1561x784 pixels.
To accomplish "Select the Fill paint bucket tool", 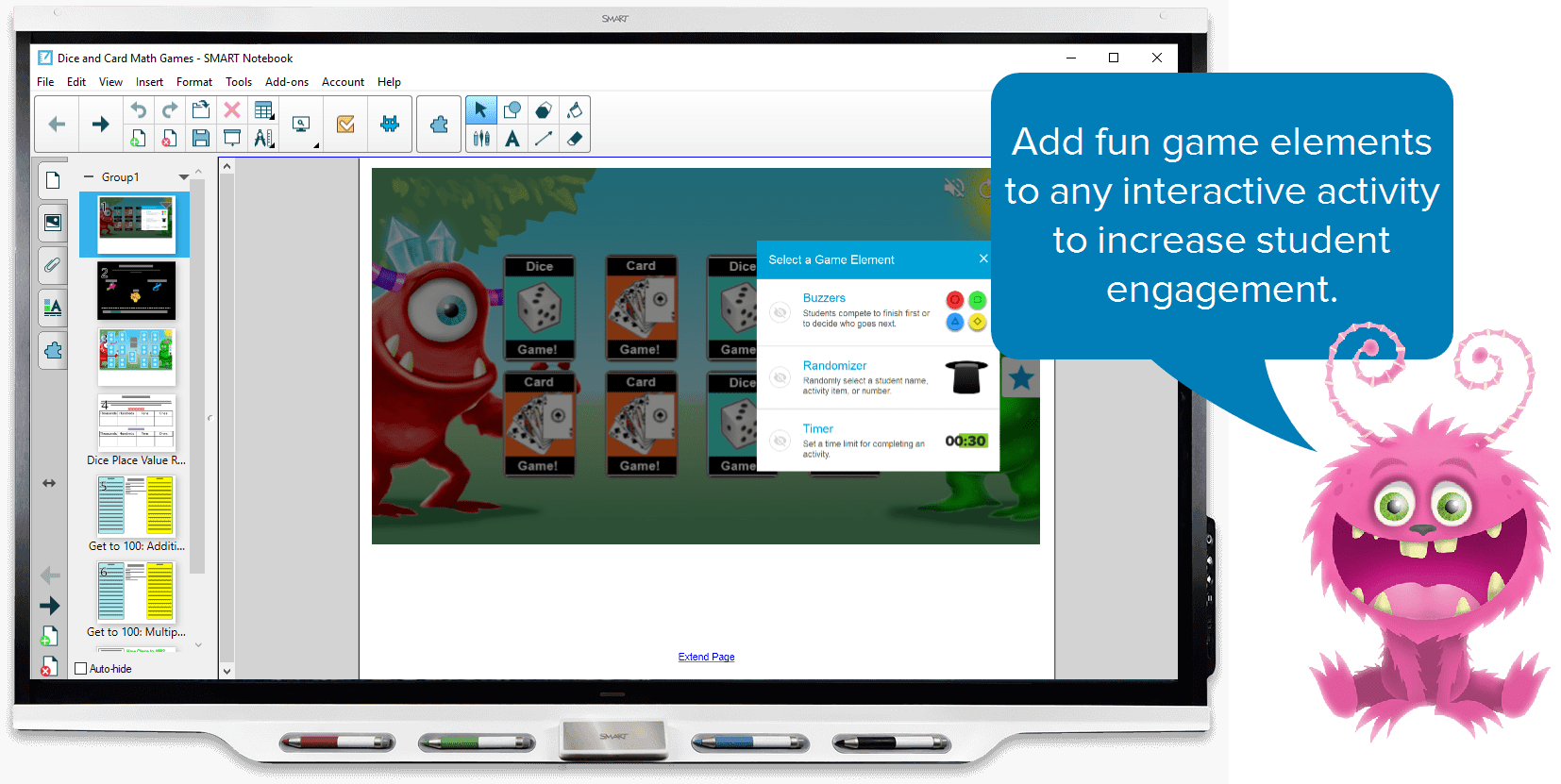I will 575,109.
